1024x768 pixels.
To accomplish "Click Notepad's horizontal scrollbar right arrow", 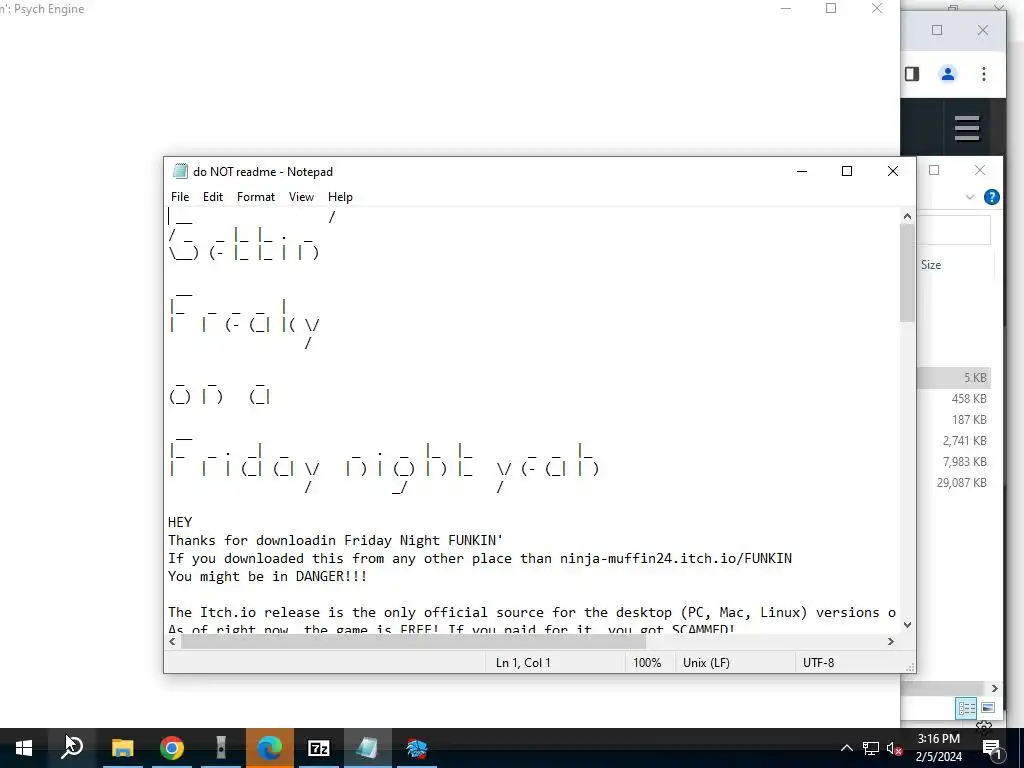I will (891, 641).
